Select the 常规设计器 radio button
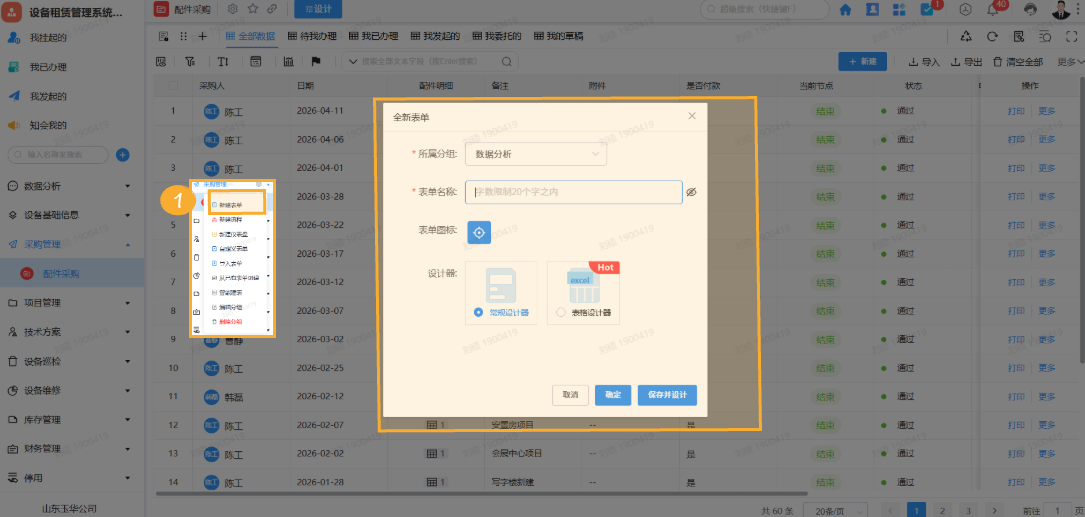The width and height of the screenshot is (1085, 517). [x=479, y=313]
